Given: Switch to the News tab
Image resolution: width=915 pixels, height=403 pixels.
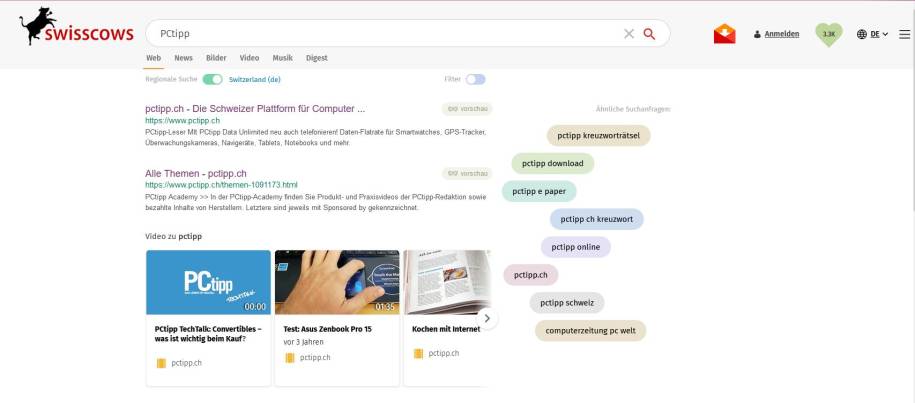Looking at the screenshot, I should click(x=183, y=58).
